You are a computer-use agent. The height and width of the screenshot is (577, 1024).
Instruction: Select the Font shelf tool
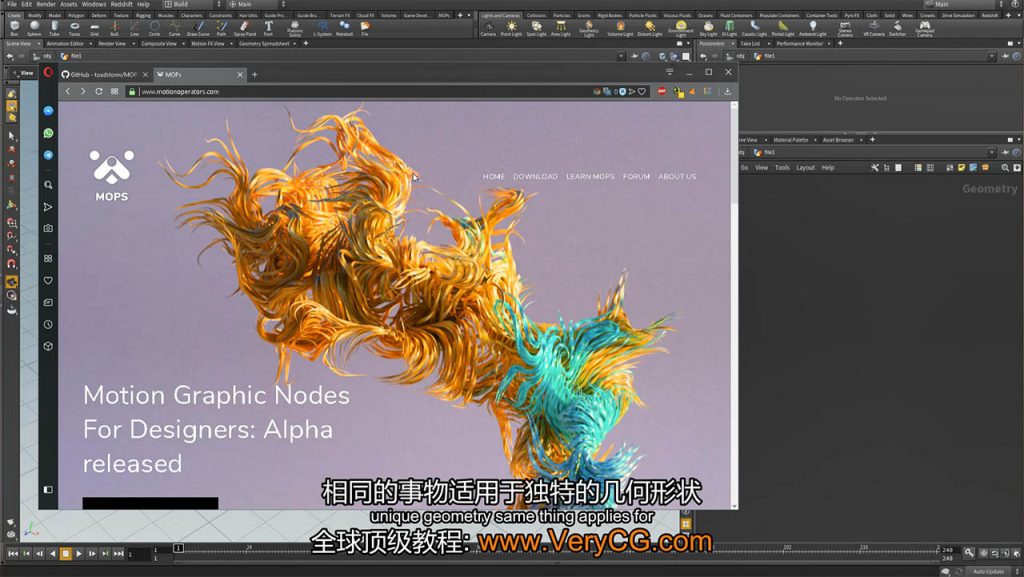(x=268, y=28)
